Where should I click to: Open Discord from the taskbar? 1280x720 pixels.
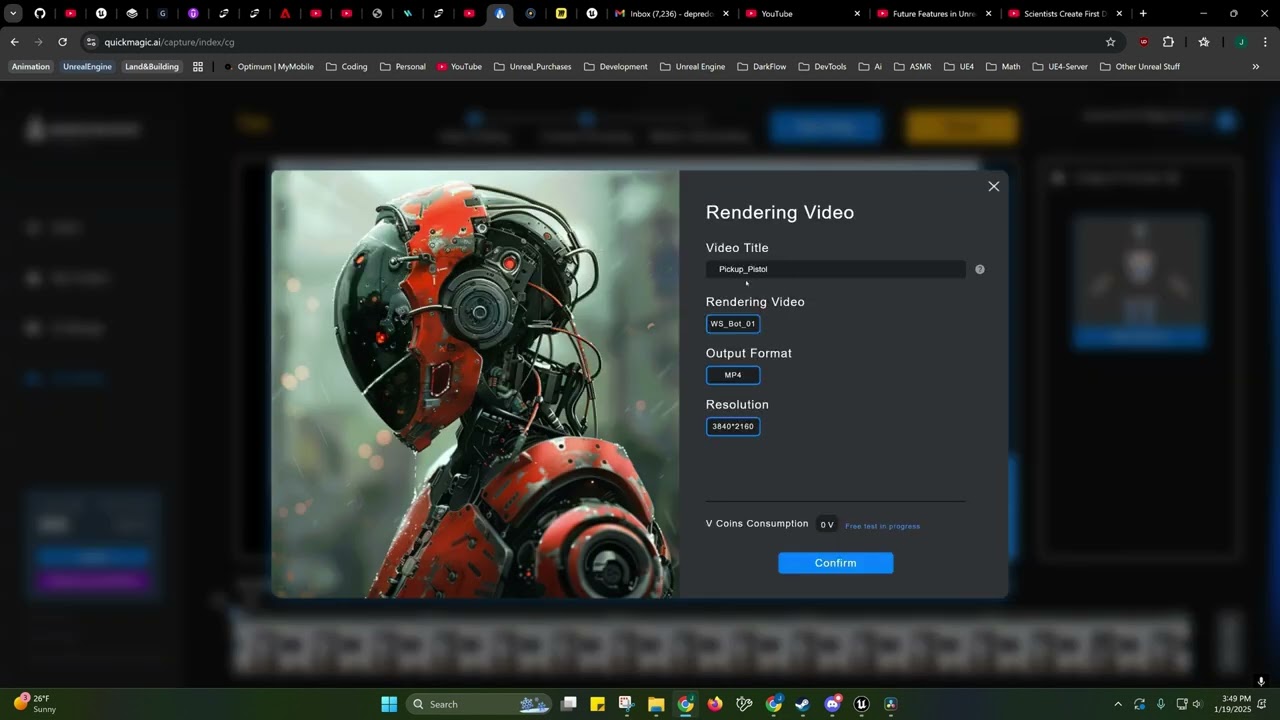pos(832,704)
